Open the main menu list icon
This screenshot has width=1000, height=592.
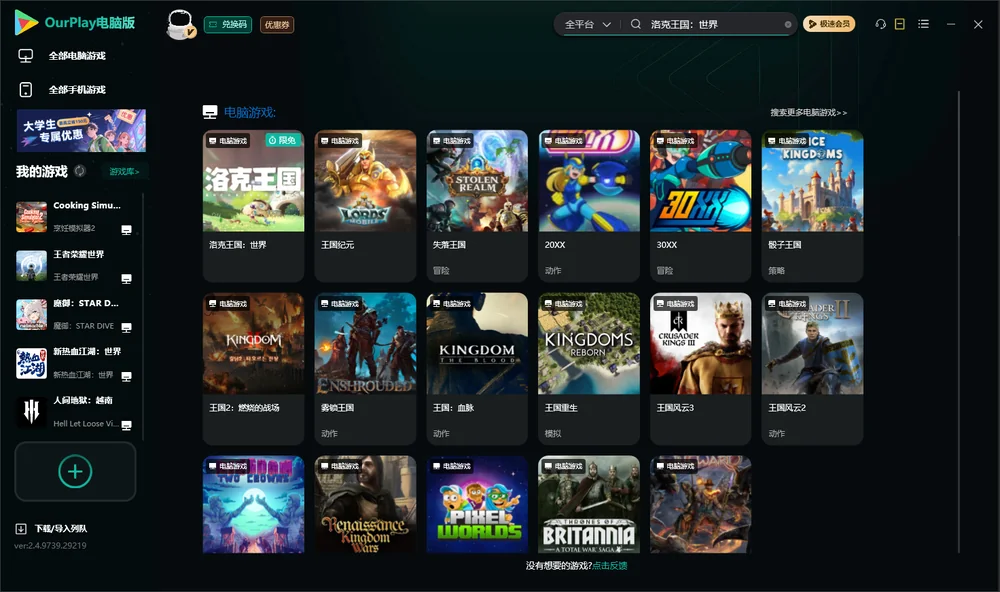tap(923, 24)
